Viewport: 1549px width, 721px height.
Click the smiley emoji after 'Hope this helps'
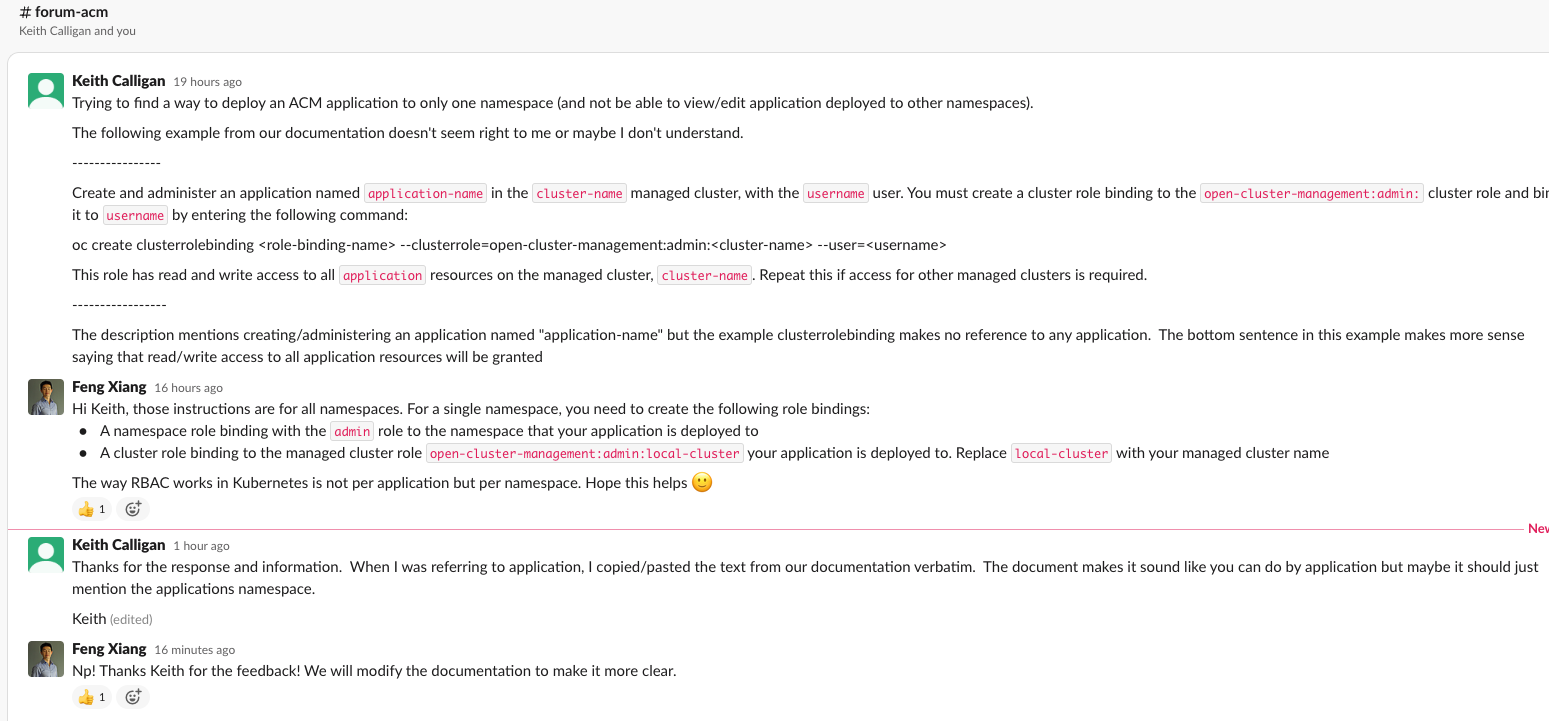pos(702,483)
